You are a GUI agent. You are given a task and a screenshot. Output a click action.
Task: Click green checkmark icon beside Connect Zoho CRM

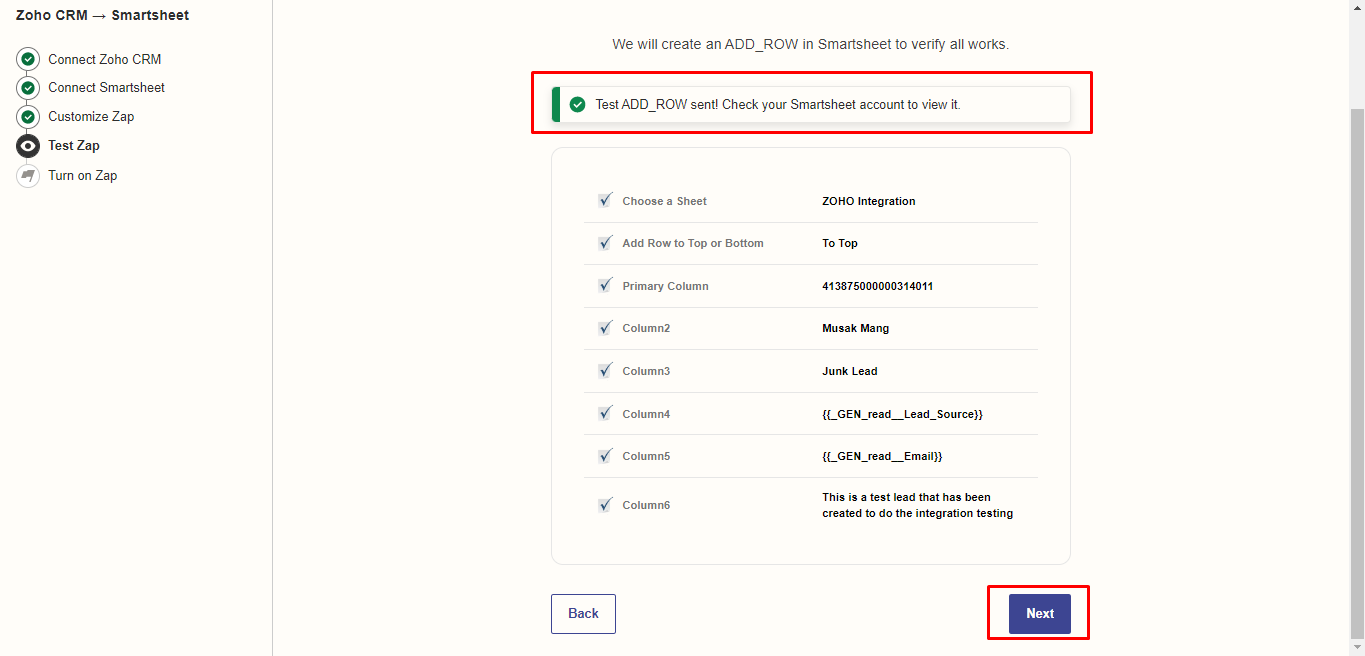[x=28, y=59]
